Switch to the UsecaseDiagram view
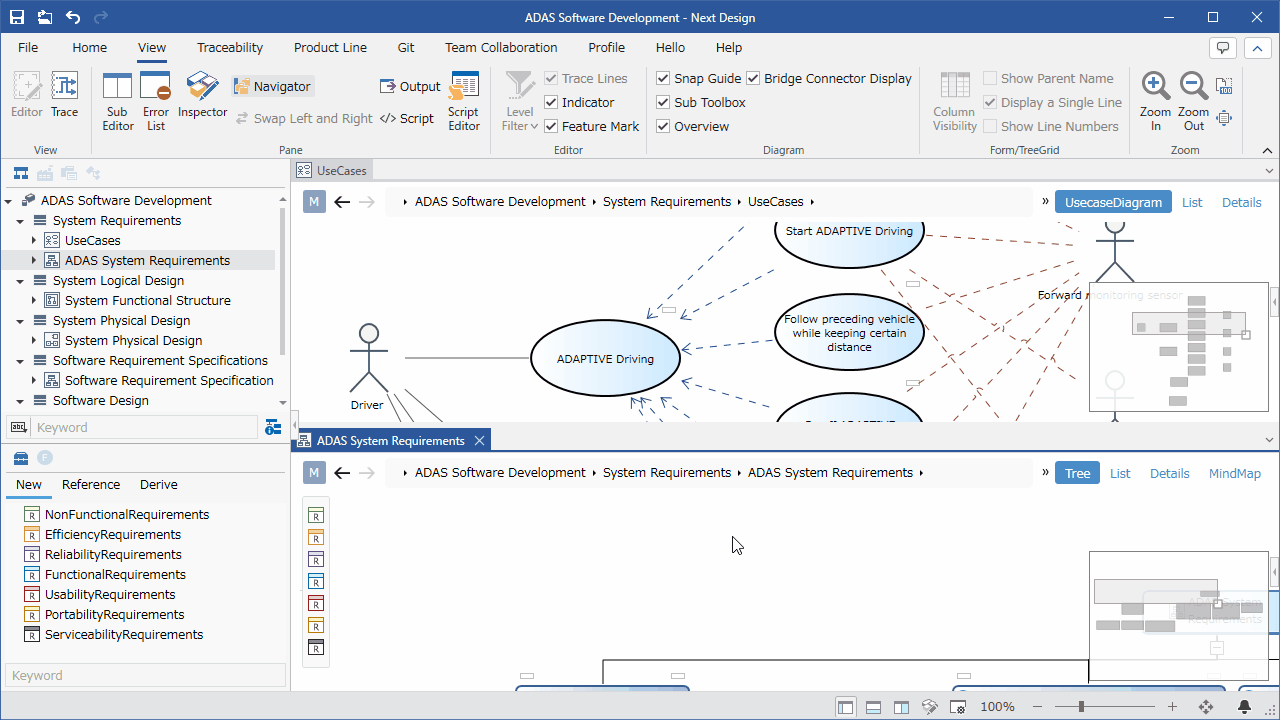The height and width of the screenshot is (720, 1280). (1113, 202)
